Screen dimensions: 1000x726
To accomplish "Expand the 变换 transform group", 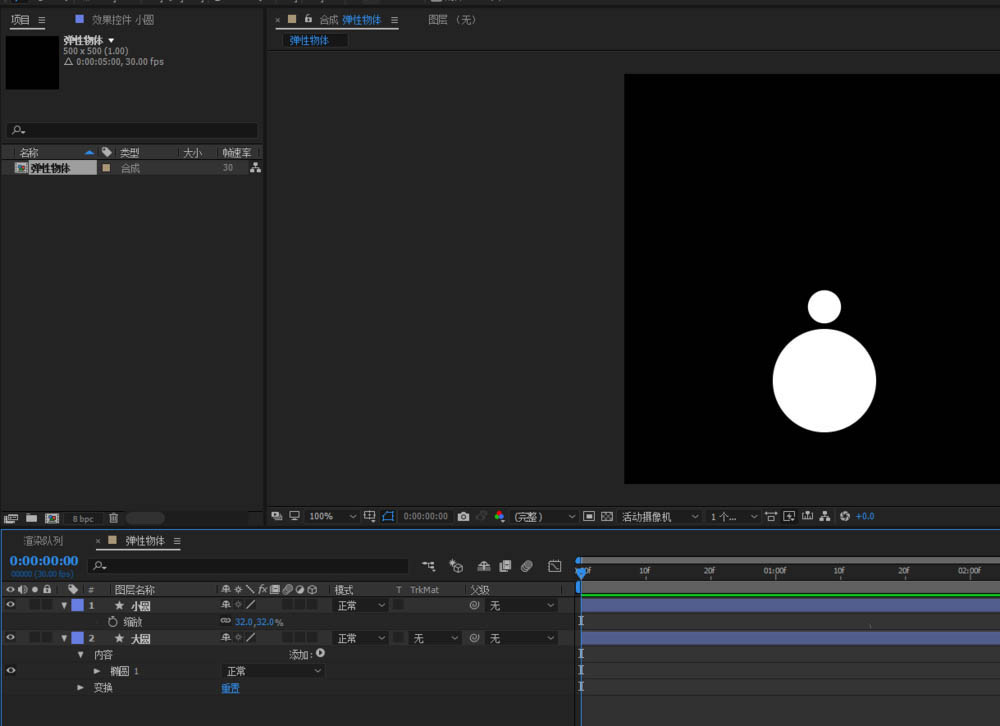I will coord(82,688).
